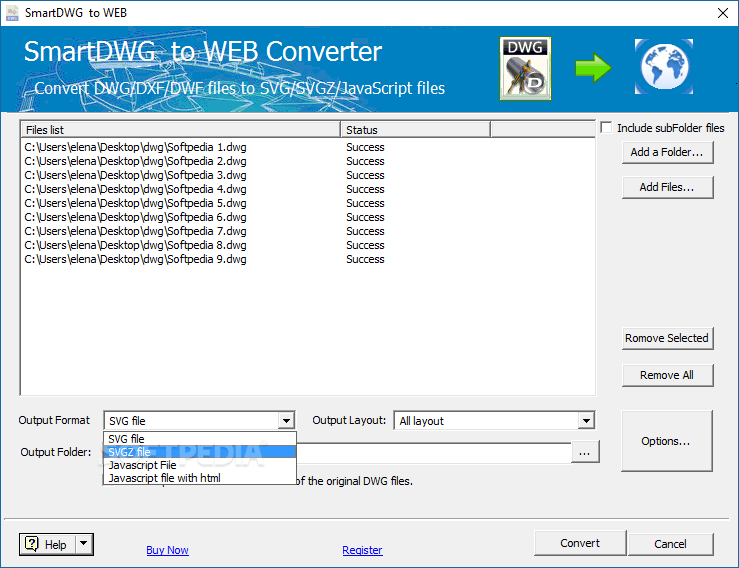Choose SVGZ file option in list
Image resolution: width=739 pixels, height=568 pixels.
click(200, 452)
